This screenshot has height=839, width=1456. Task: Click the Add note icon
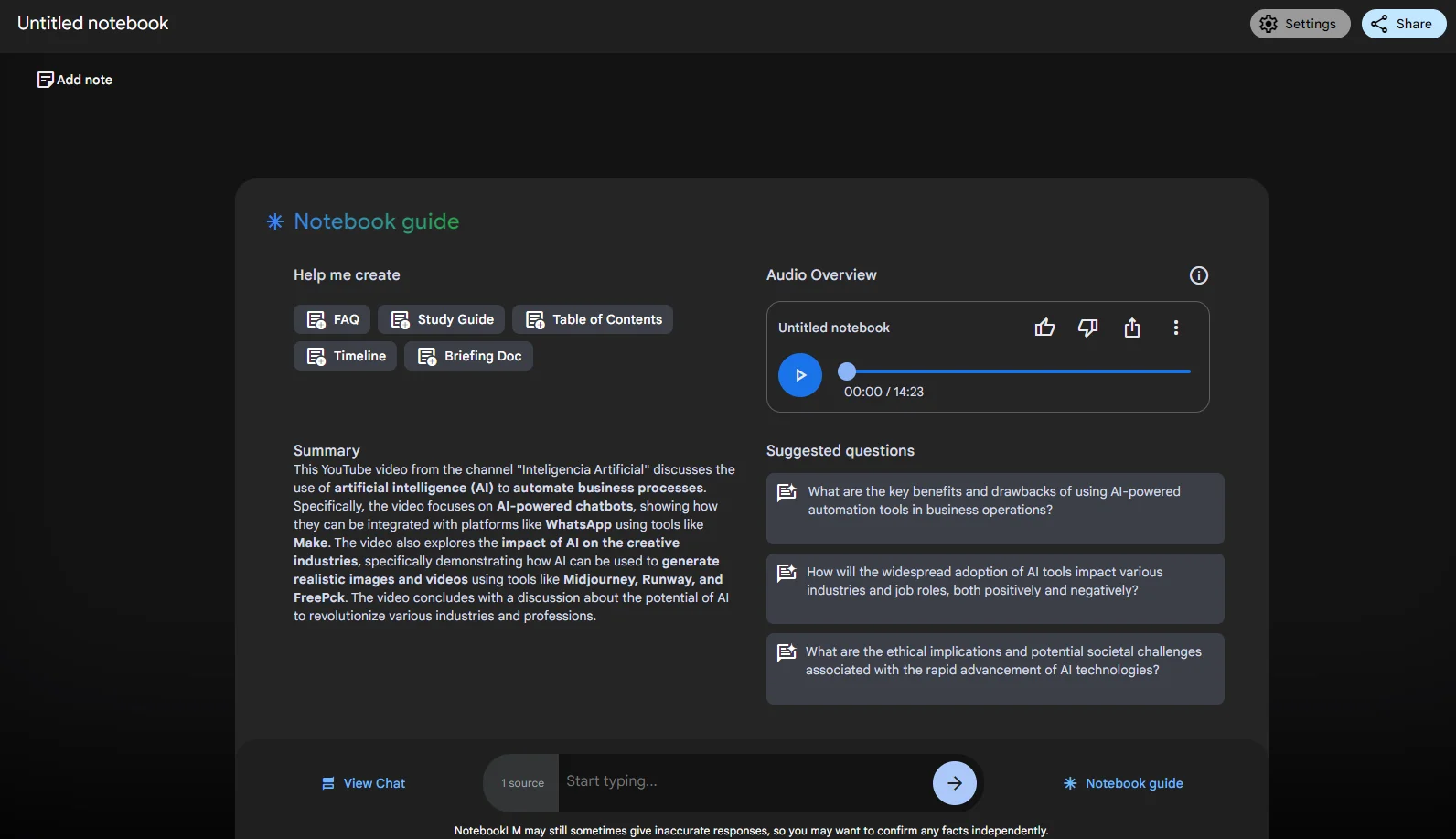pos(45,80)
